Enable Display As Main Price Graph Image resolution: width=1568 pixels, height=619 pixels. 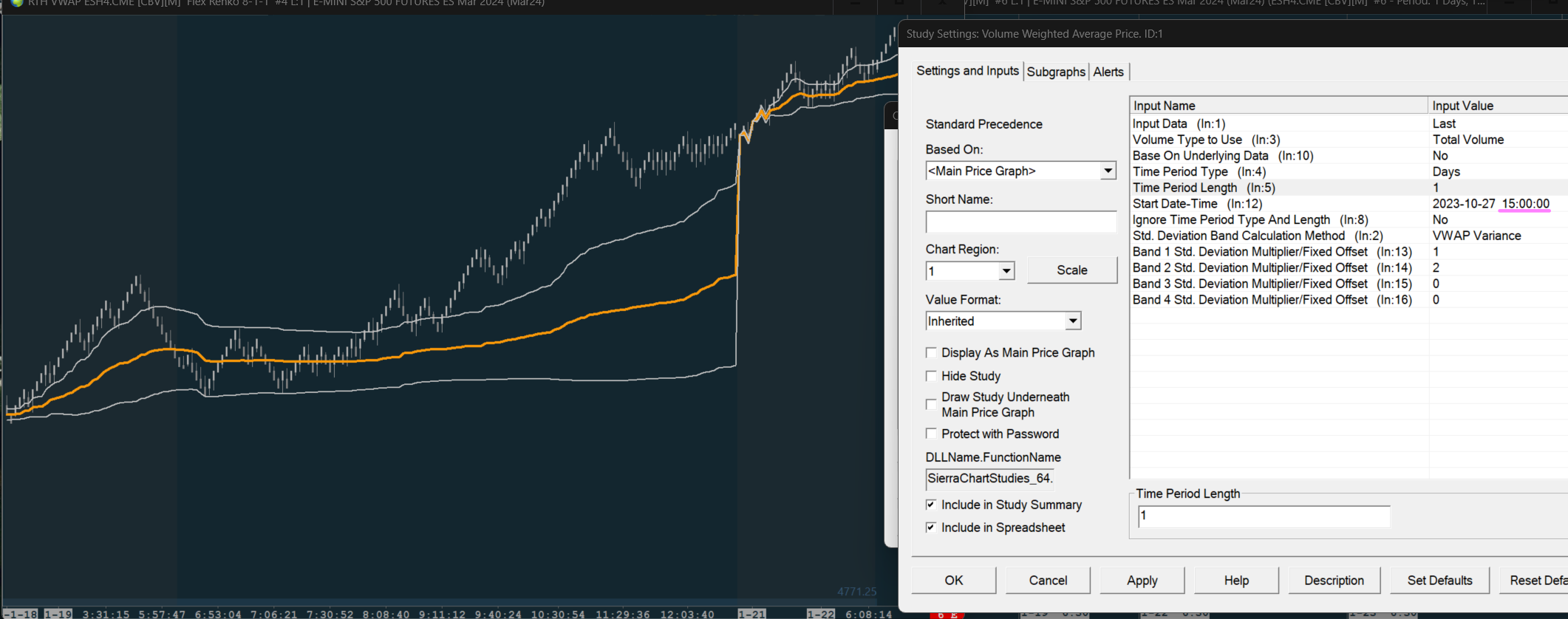(x=931, y=353)
